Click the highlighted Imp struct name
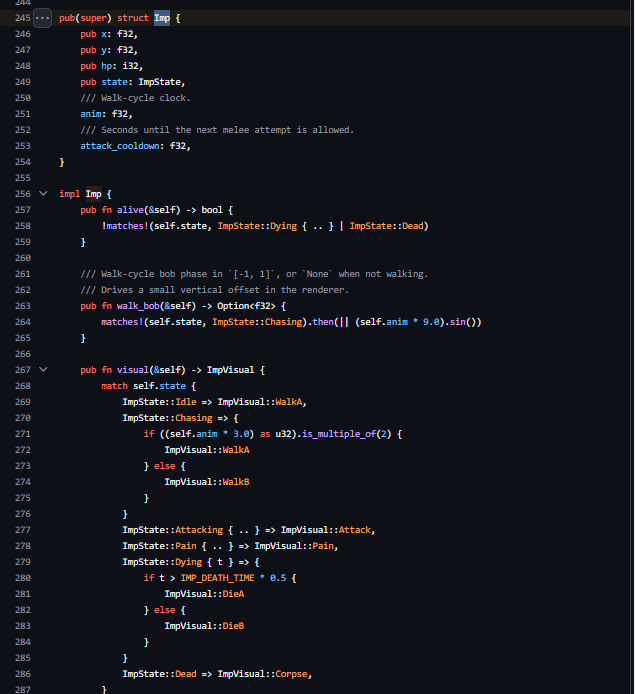 [x=162, y=18]
